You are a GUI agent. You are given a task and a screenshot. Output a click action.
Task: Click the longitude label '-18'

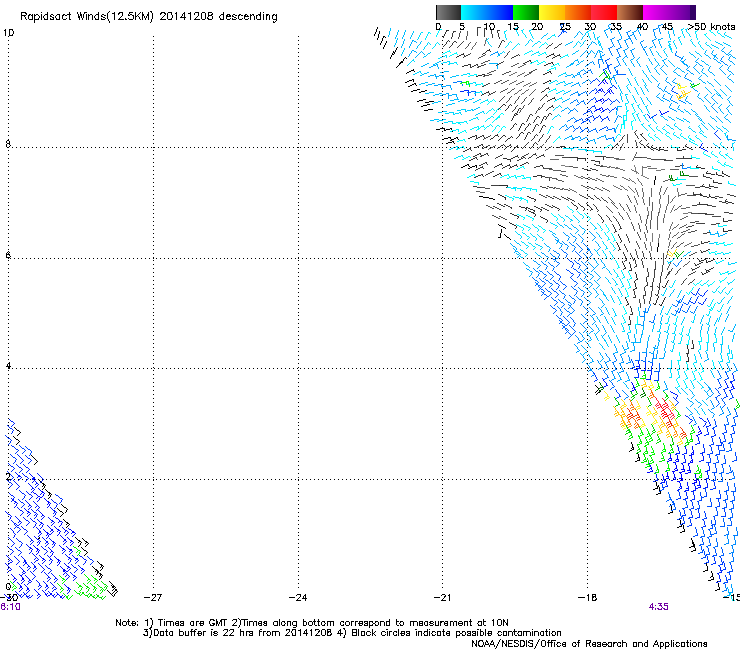[x=587, y=597]
